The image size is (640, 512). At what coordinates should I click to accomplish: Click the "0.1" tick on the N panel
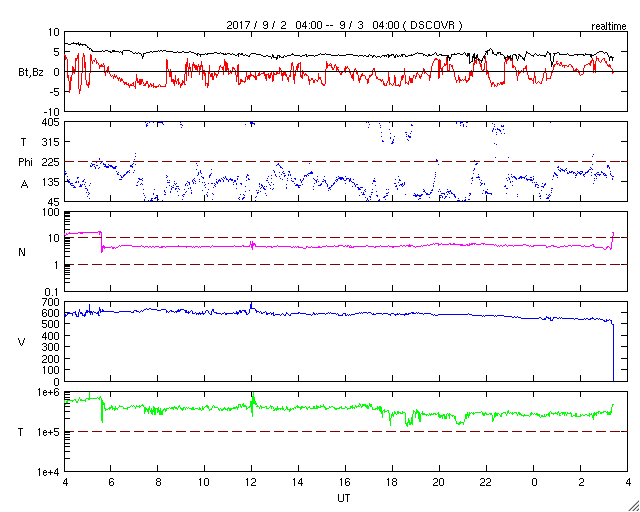coord(53,292)
